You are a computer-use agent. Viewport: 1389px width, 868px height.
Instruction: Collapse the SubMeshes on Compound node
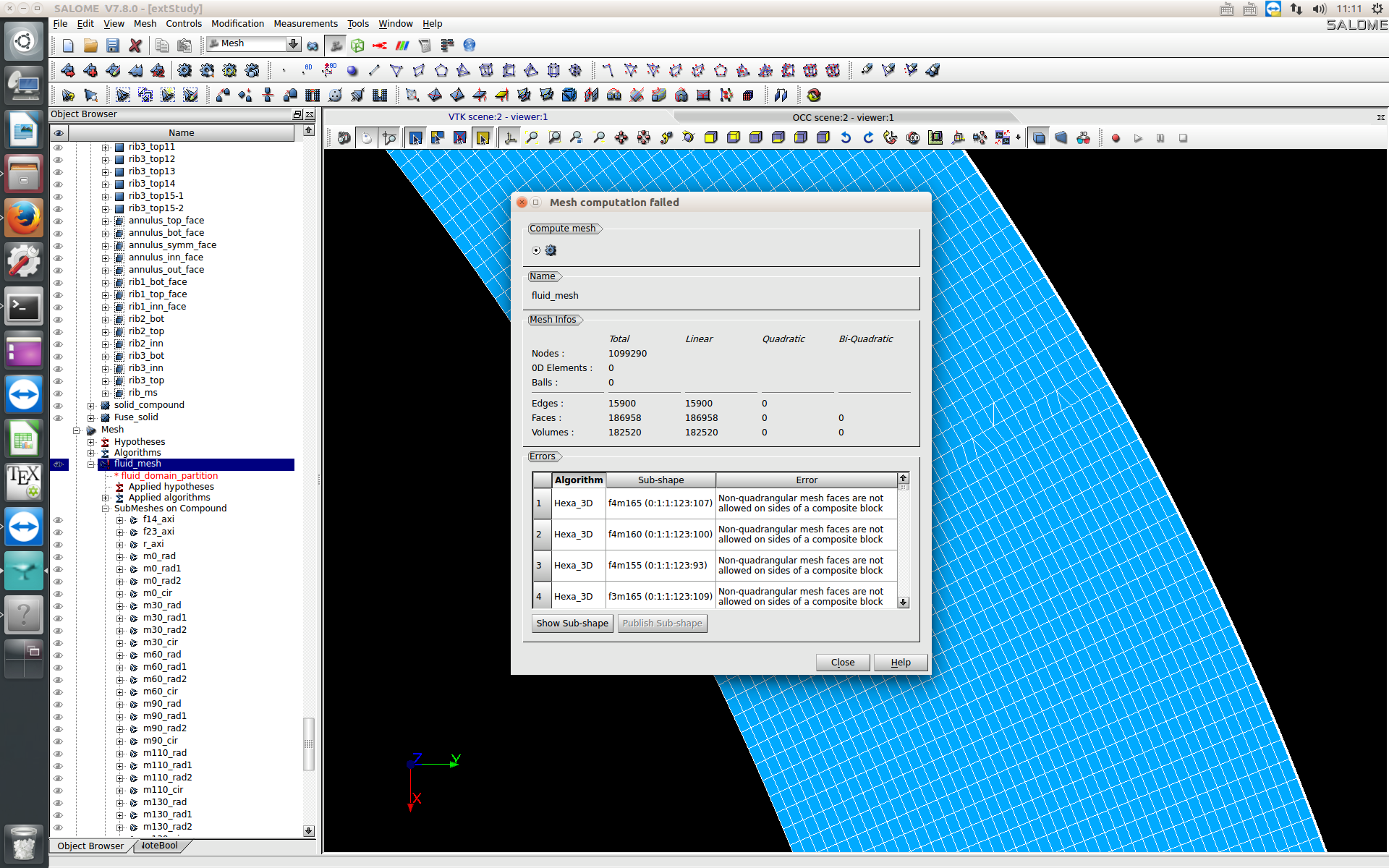point(106,509)
